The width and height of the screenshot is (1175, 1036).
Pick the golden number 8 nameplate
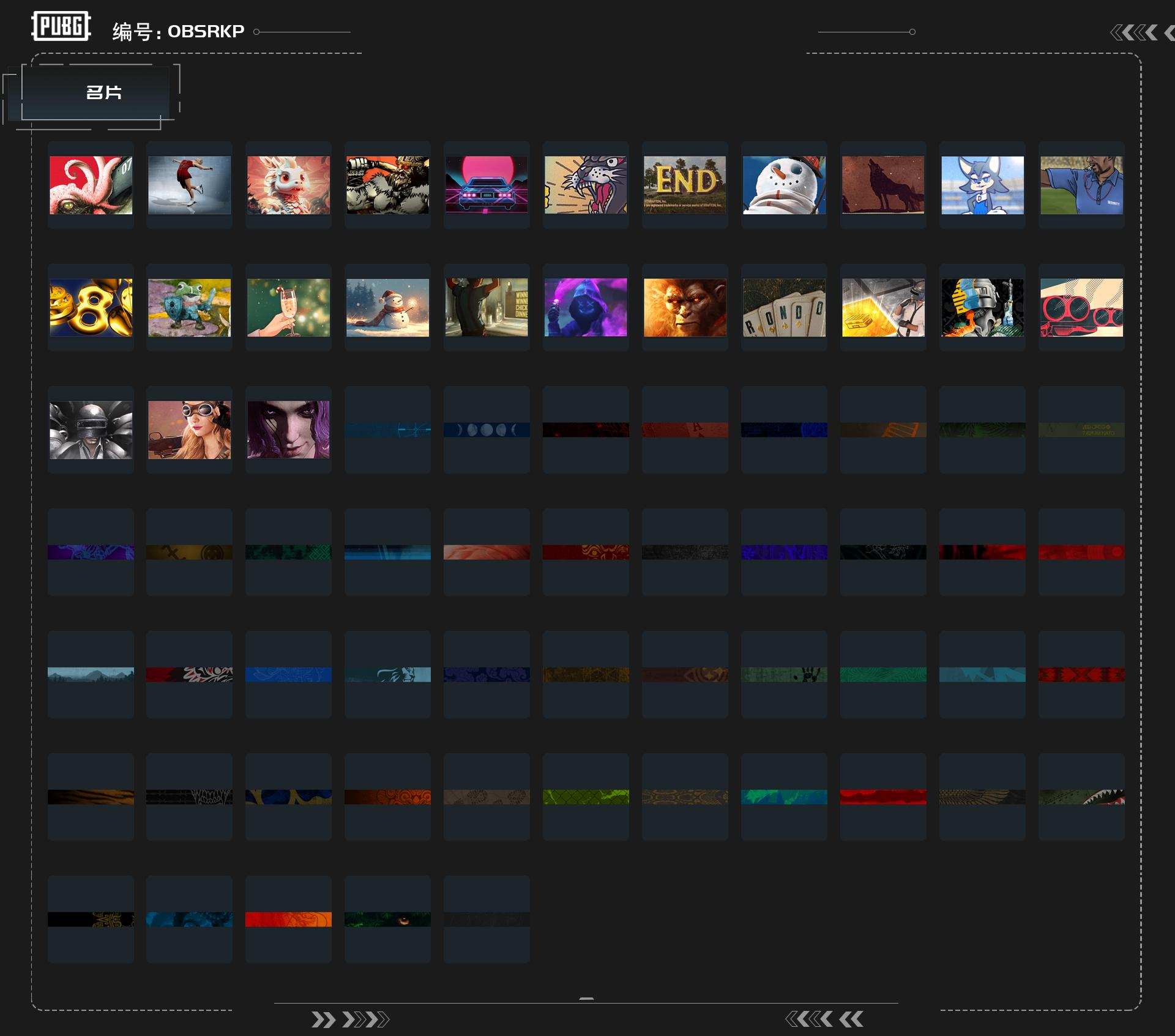point(91,307)
